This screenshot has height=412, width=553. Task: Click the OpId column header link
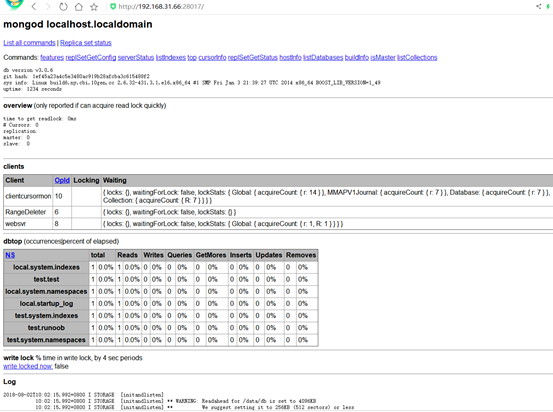pyautogui.click(x=62, y=180)
